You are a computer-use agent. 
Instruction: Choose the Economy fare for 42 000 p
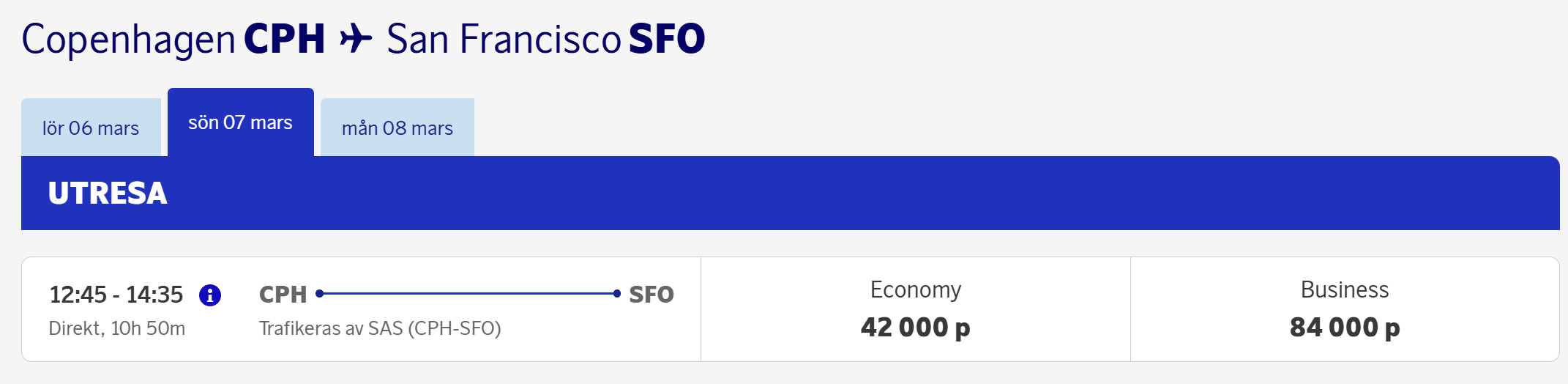[x=916, y=309]
